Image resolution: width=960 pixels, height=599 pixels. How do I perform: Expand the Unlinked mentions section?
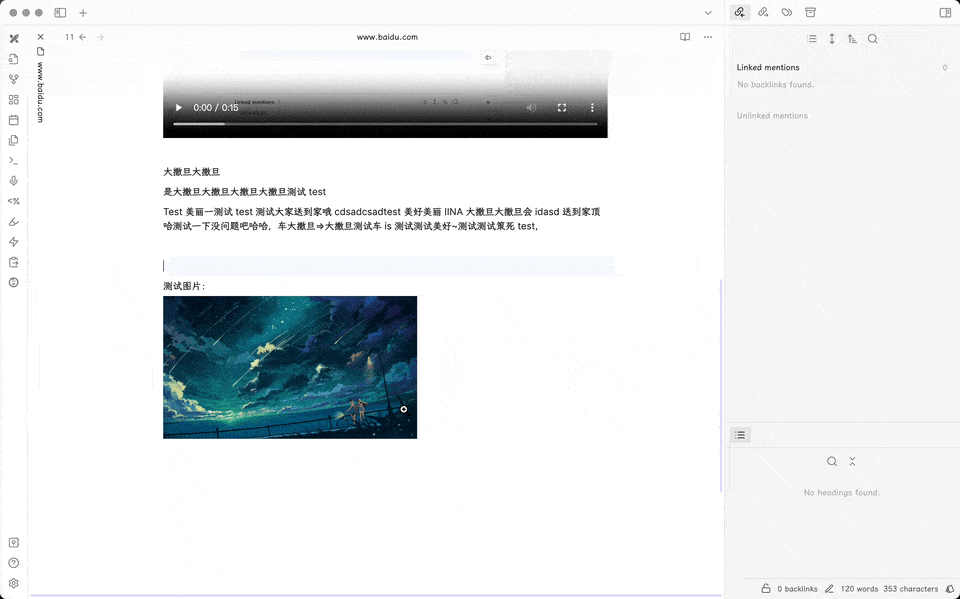772,115
